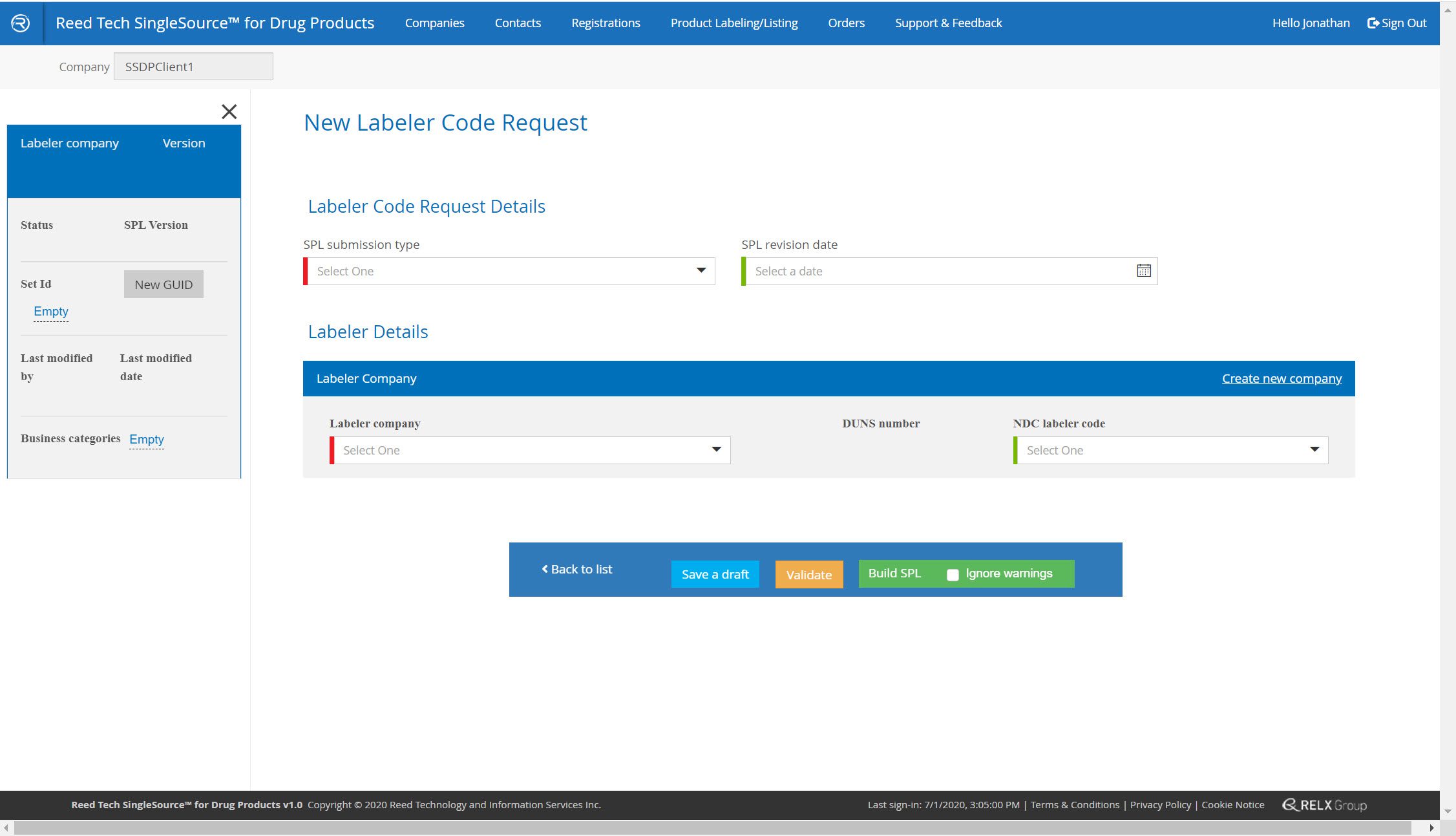This screenshot has width=1456, height=836.
Task: Click the vertical scrollbar down arrow
Action: 1448,811
